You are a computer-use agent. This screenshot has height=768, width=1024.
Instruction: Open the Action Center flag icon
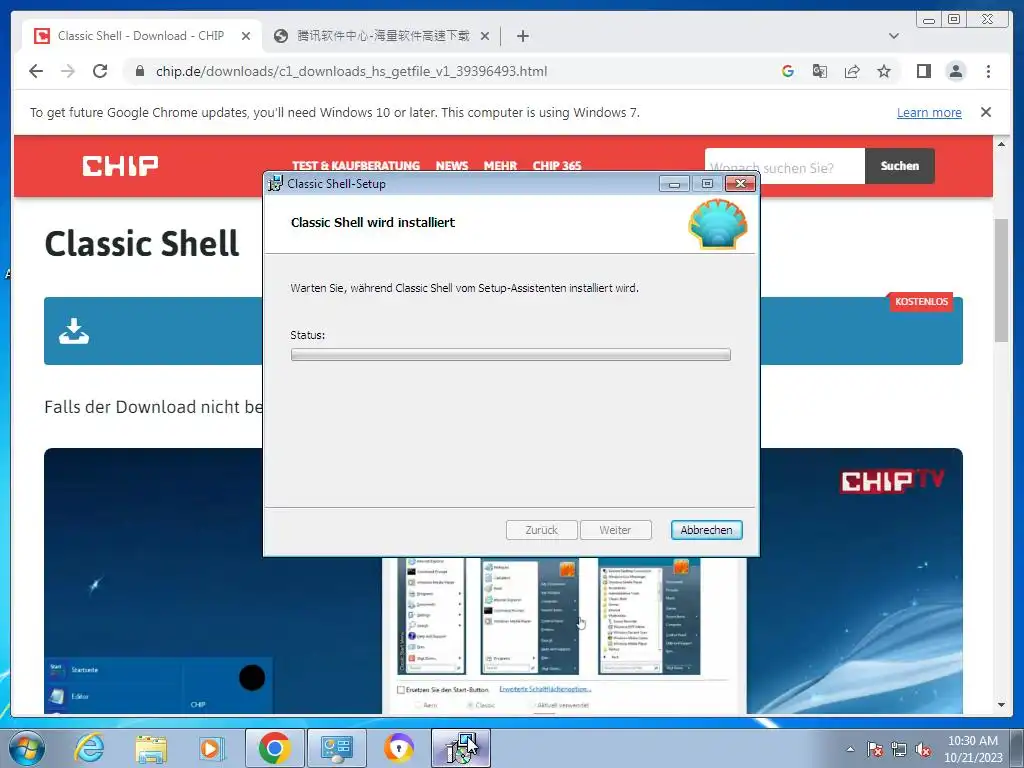[875, 749]
